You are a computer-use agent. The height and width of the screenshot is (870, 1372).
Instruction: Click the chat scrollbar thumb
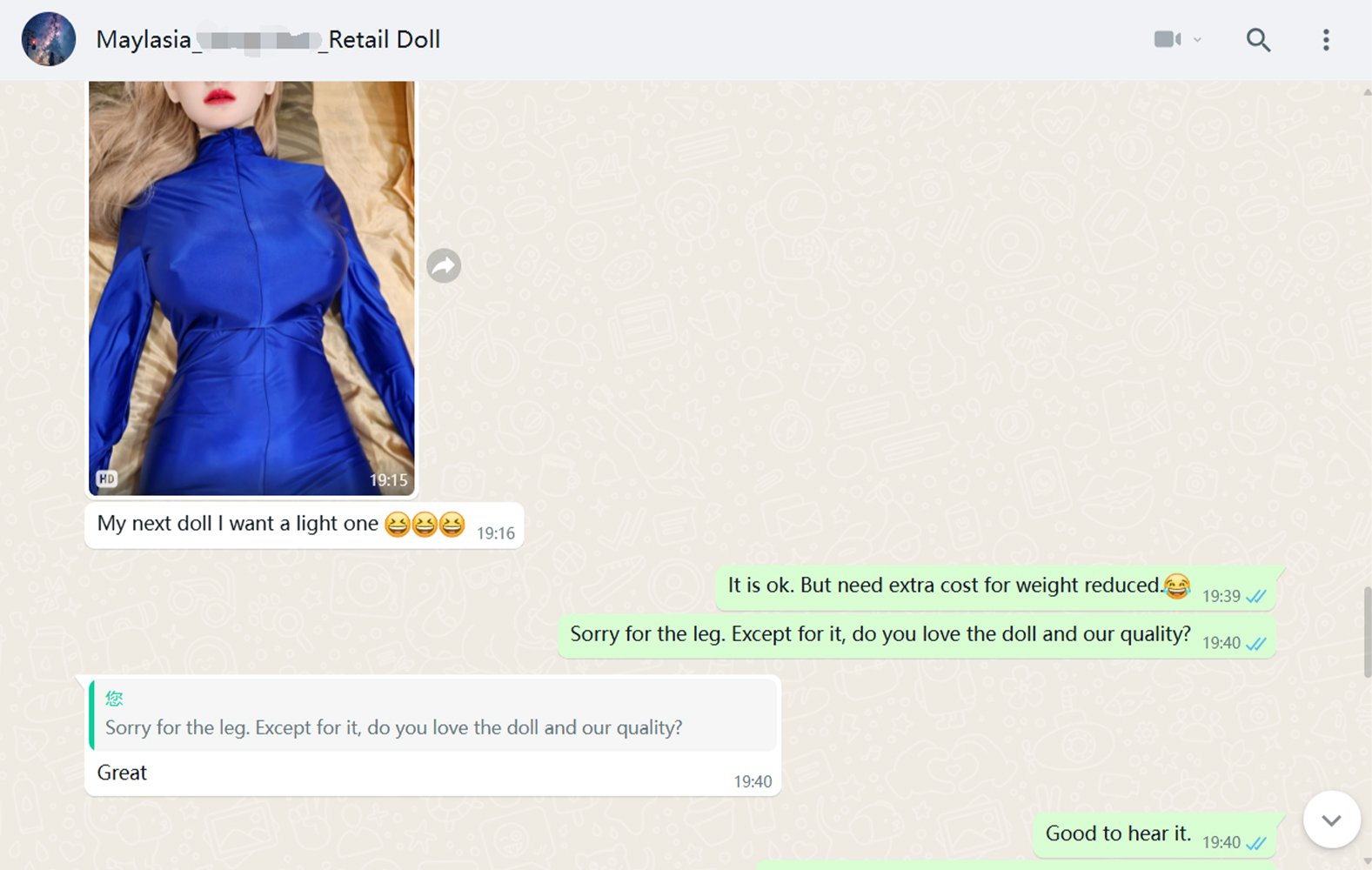click(x=1367, y=632)
